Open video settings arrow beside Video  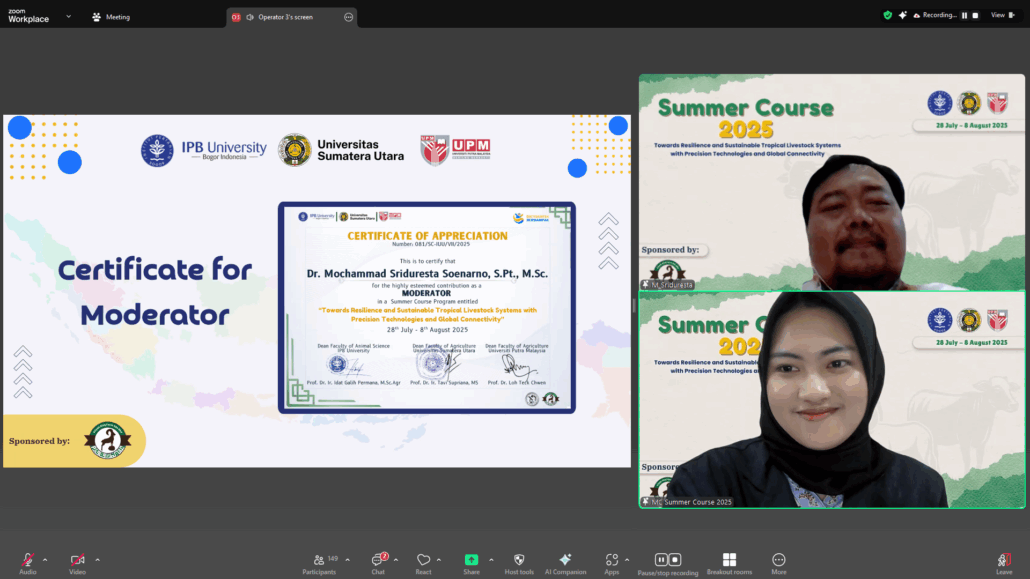97,559
